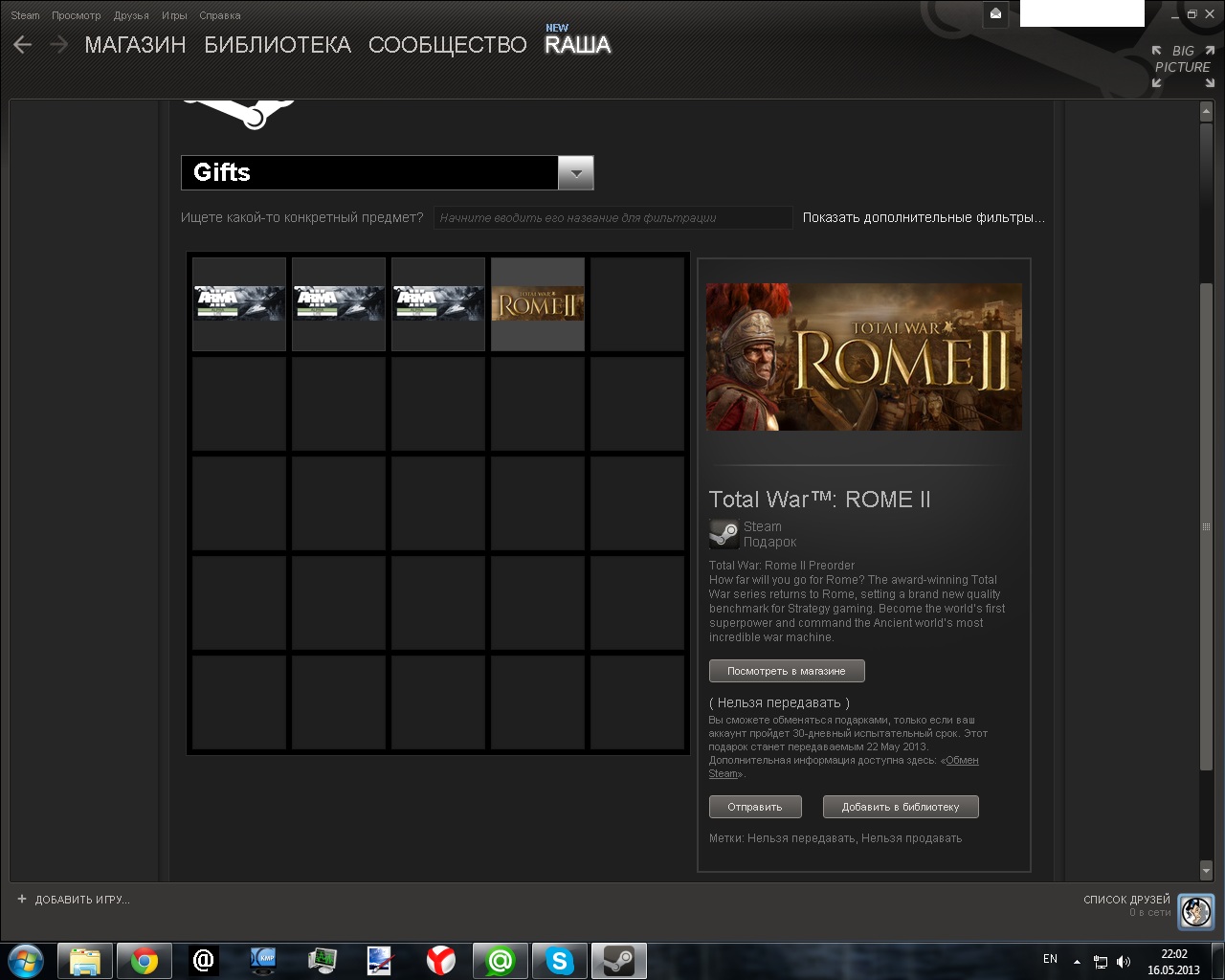Select the Total War Rome II inventory item
This screenshot has height=980, width=1225.
[x=538, y=304]
